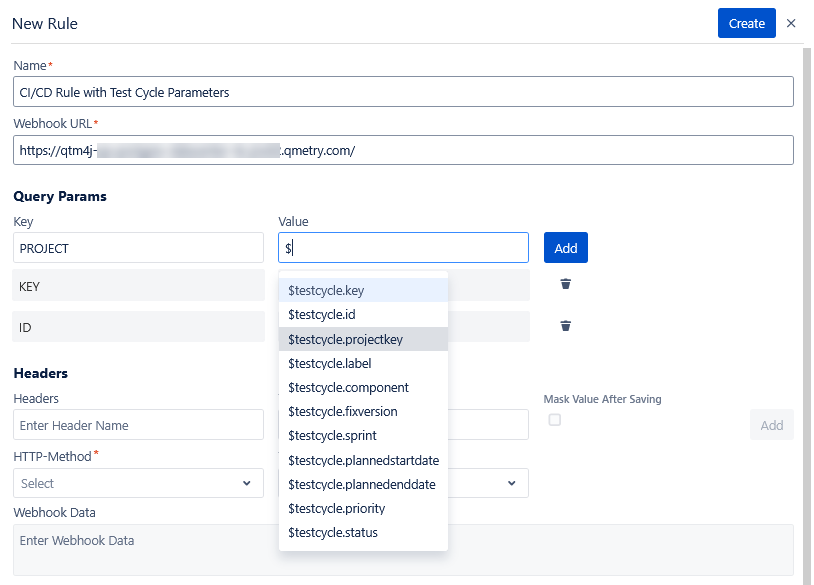Image resolution: width=814 pixels, height=585 pixels.
Task: Click the rule Name input field
Action: click(403, 92)
